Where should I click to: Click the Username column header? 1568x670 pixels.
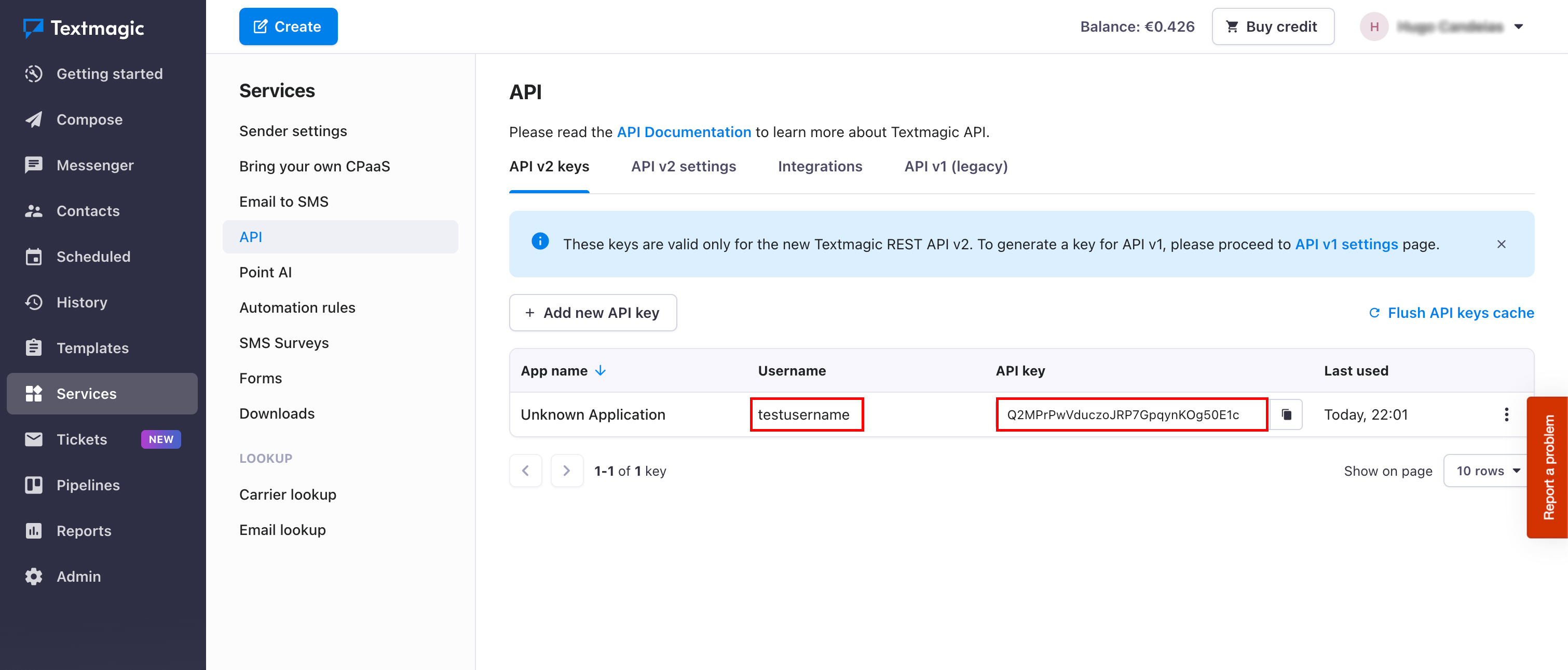[792, 370]
